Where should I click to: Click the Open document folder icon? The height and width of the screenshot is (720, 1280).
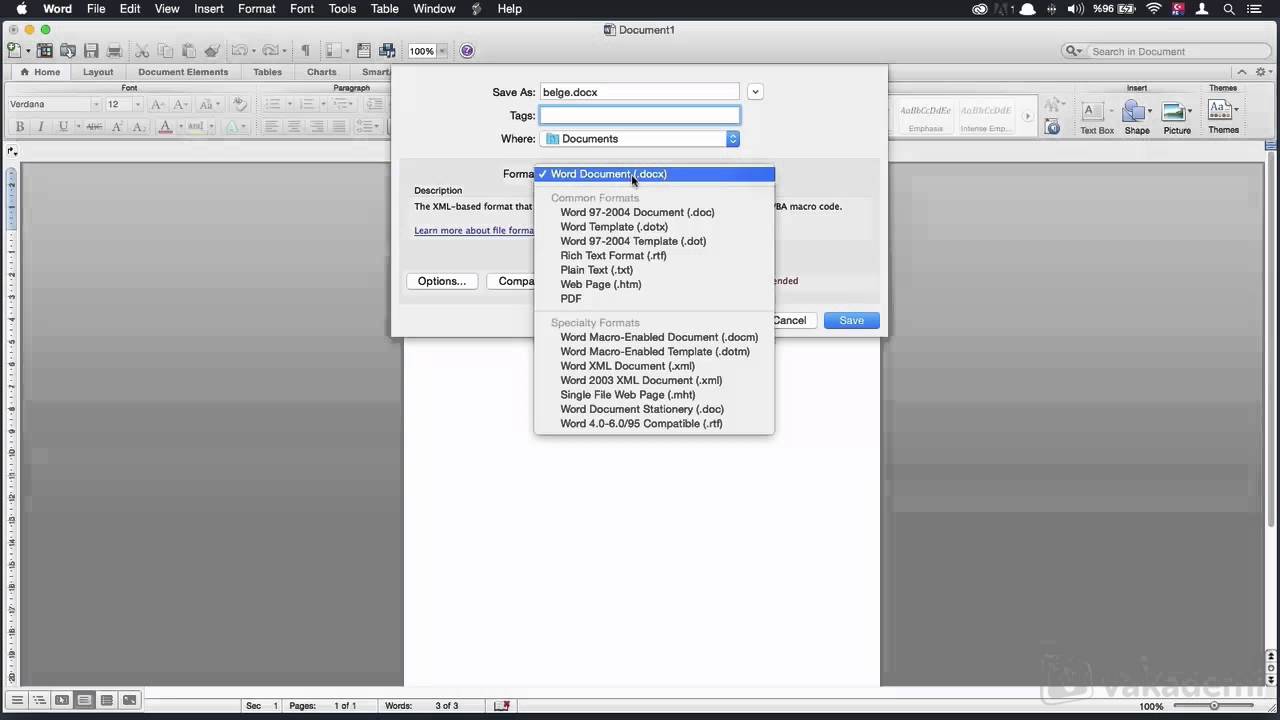tap(67, 50)
